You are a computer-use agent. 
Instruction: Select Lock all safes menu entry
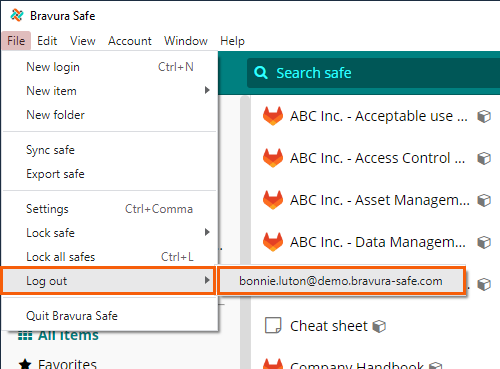(110, 257)
